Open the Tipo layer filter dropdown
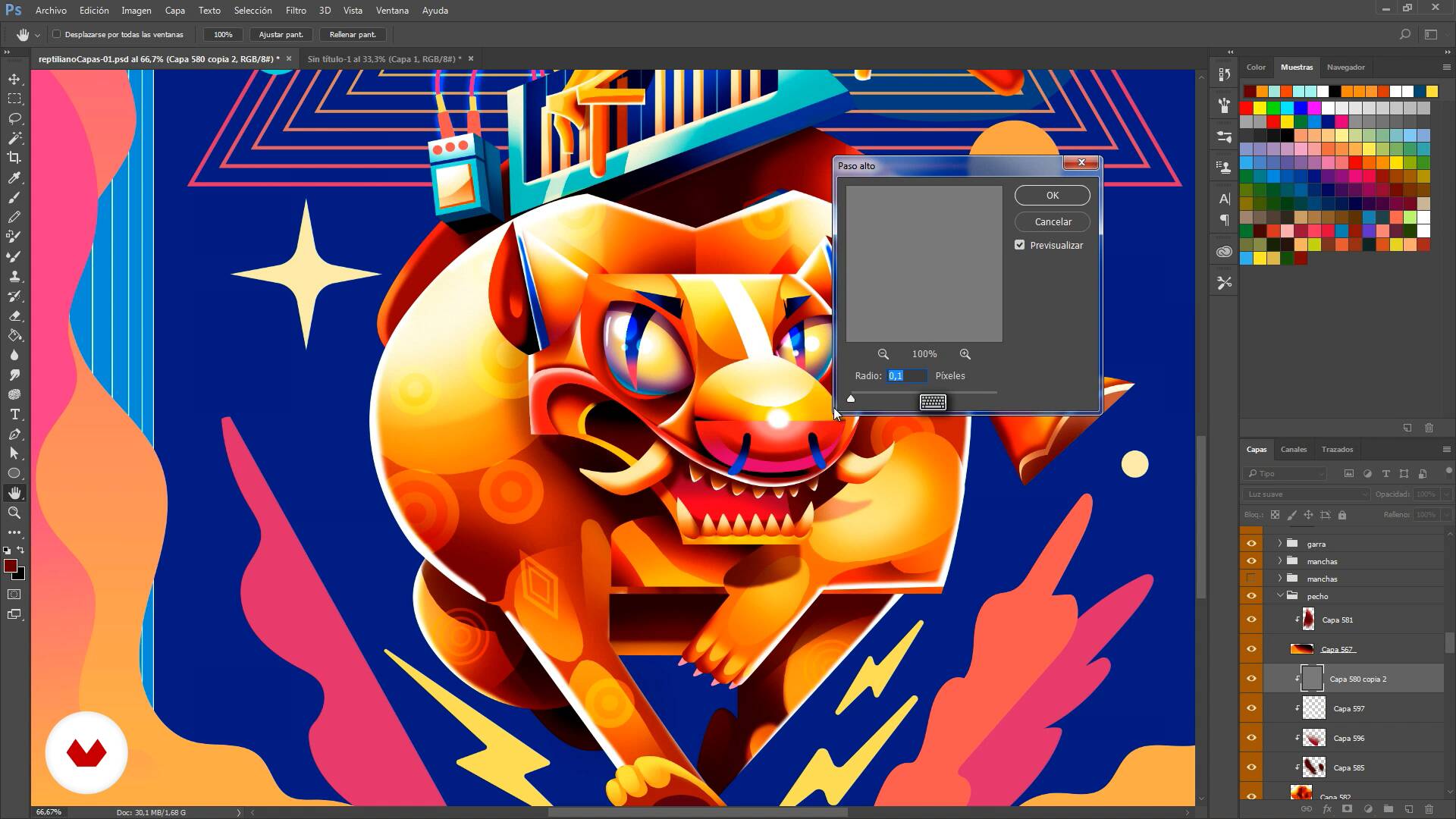 (1285, 473)
